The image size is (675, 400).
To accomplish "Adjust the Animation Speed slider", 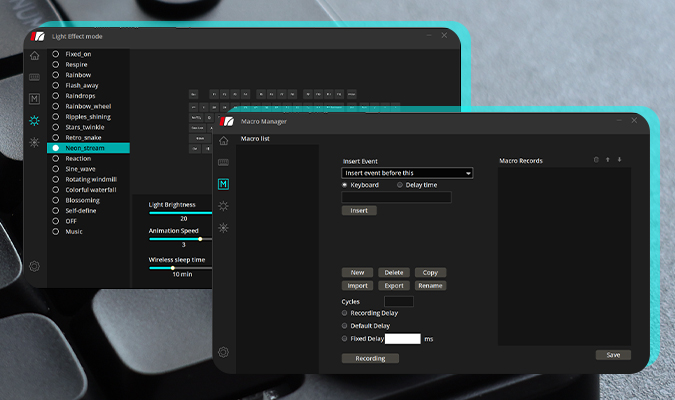I will coord(200,238).
